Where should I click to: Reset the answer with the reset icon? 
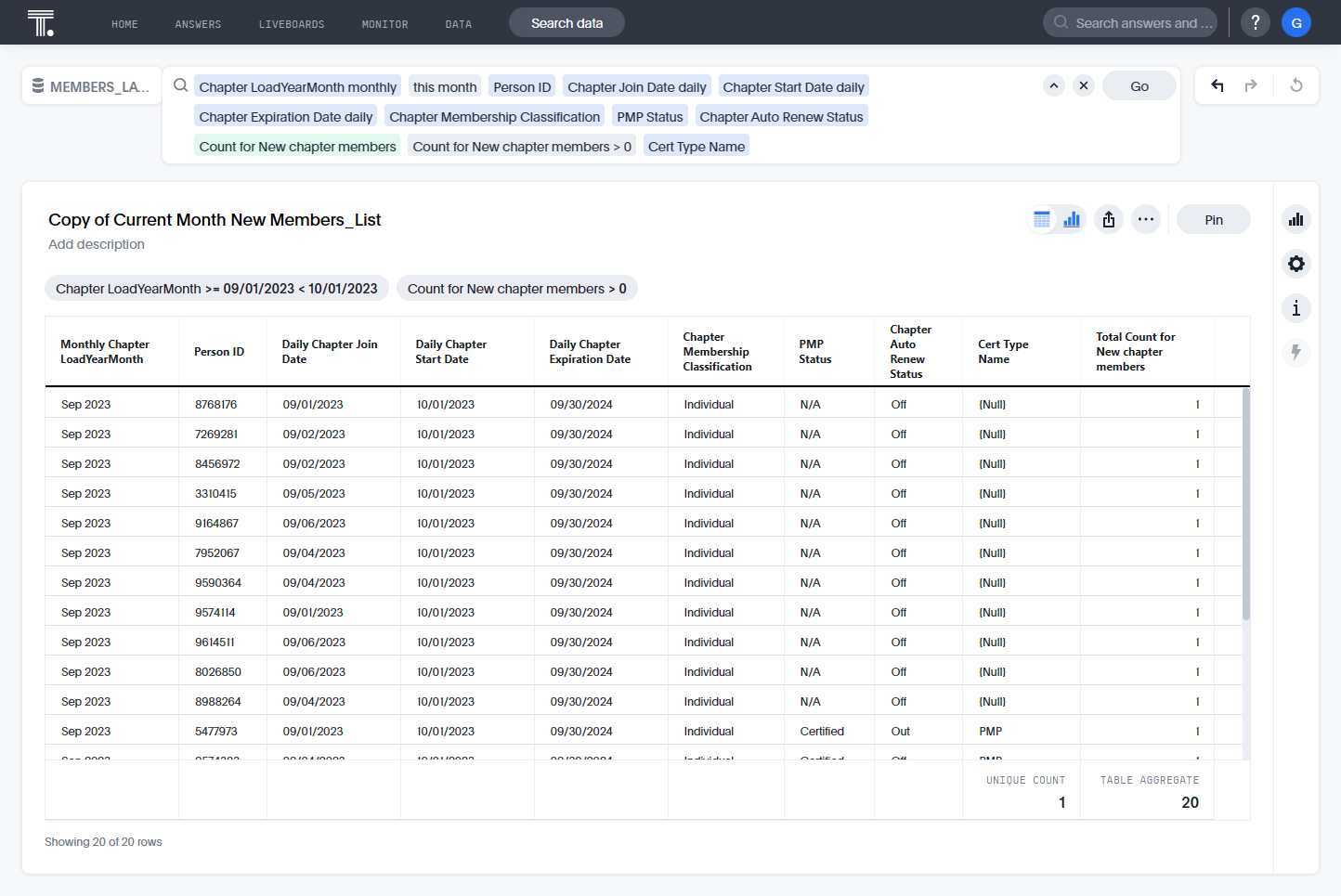click(1296, 85)
